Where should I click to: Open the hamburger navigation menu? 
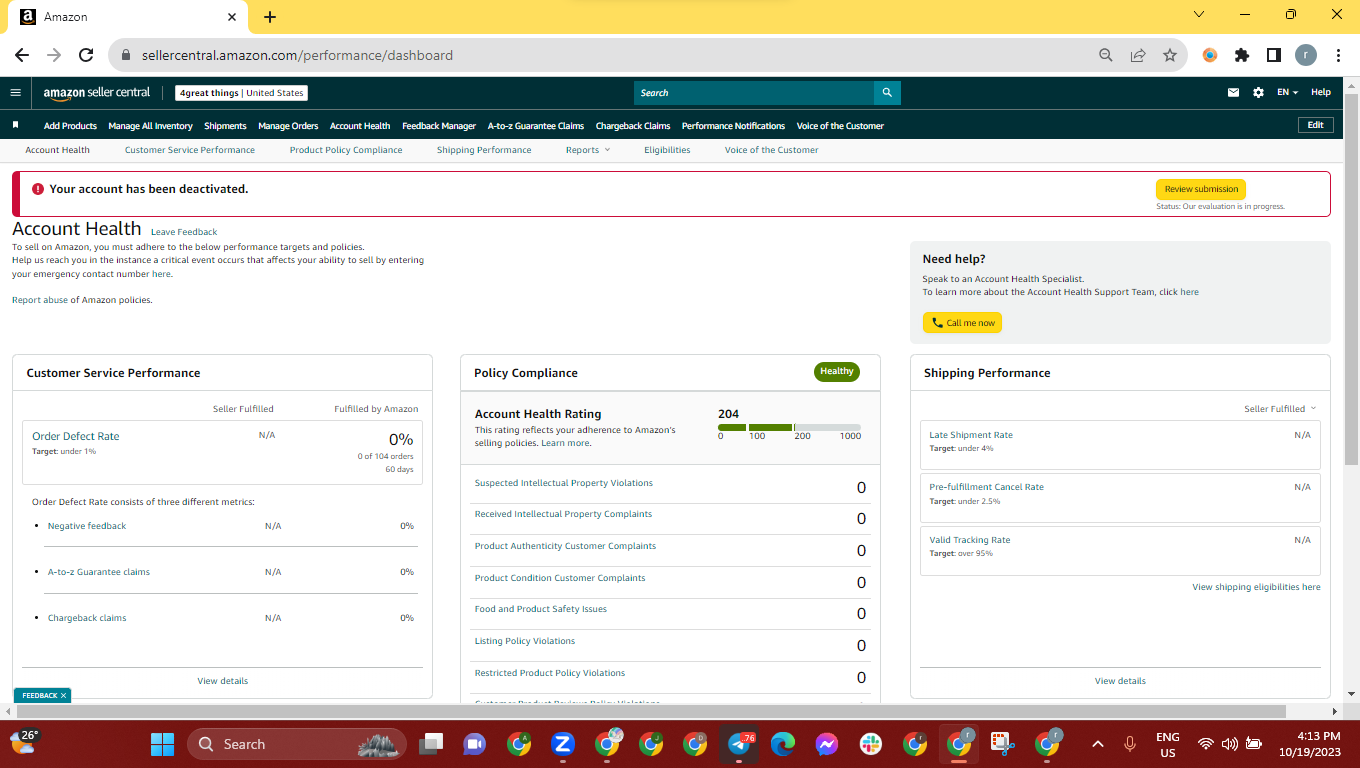[15, 93]
